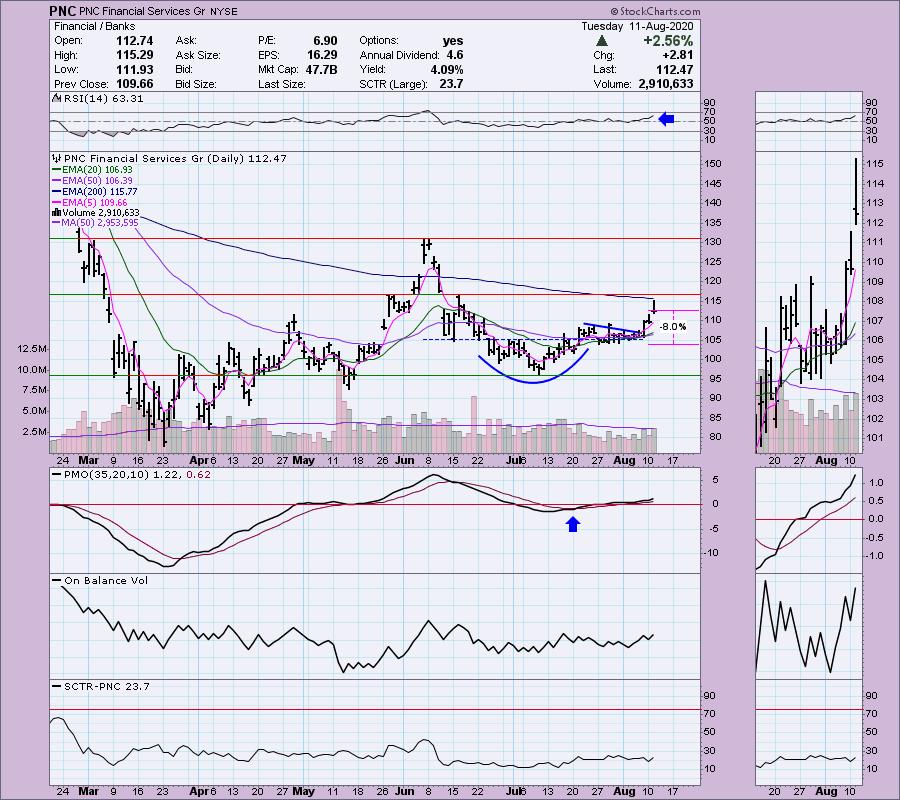Click the Options value 'yes'
This screenshot has width=900, height=800.
[453, 41]
